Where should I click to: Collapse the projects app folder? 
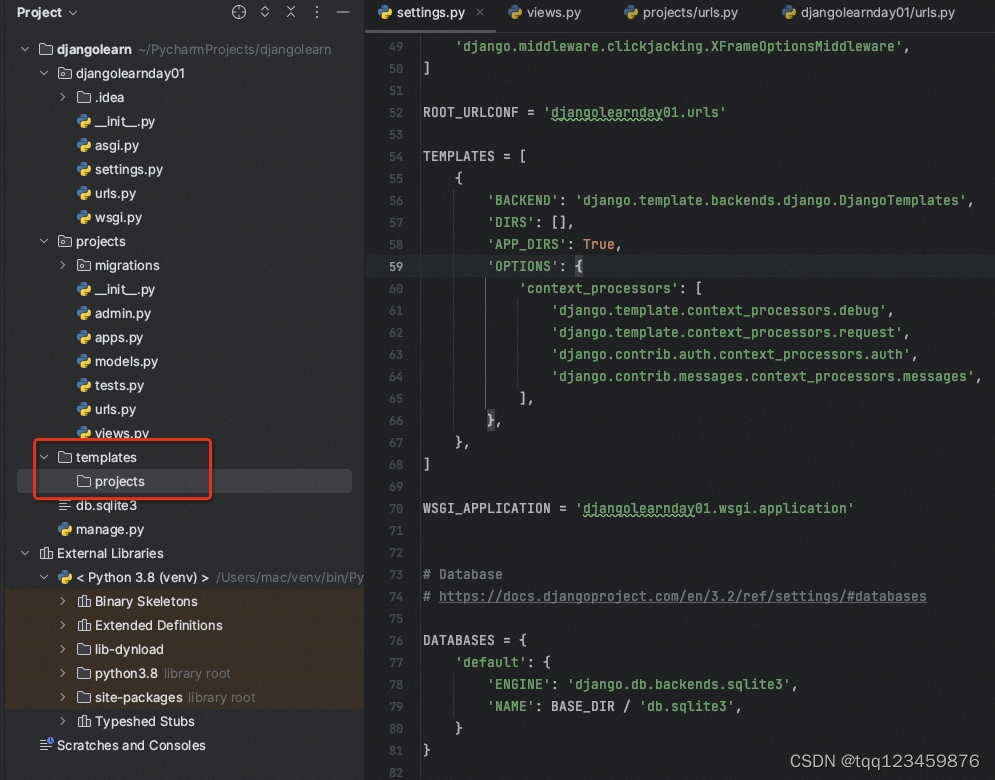44,241
